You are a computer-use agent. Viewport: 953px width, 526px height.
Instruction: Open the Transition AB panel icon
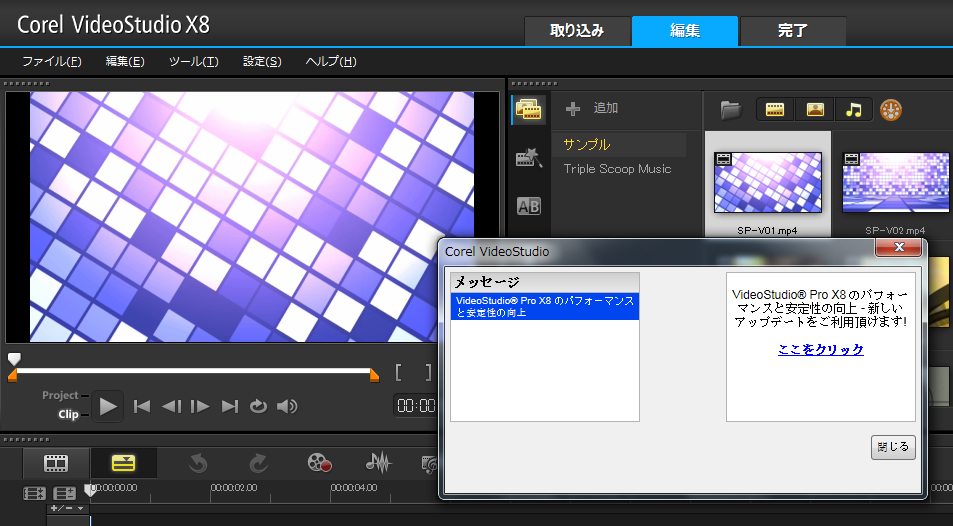pos(528,206)
